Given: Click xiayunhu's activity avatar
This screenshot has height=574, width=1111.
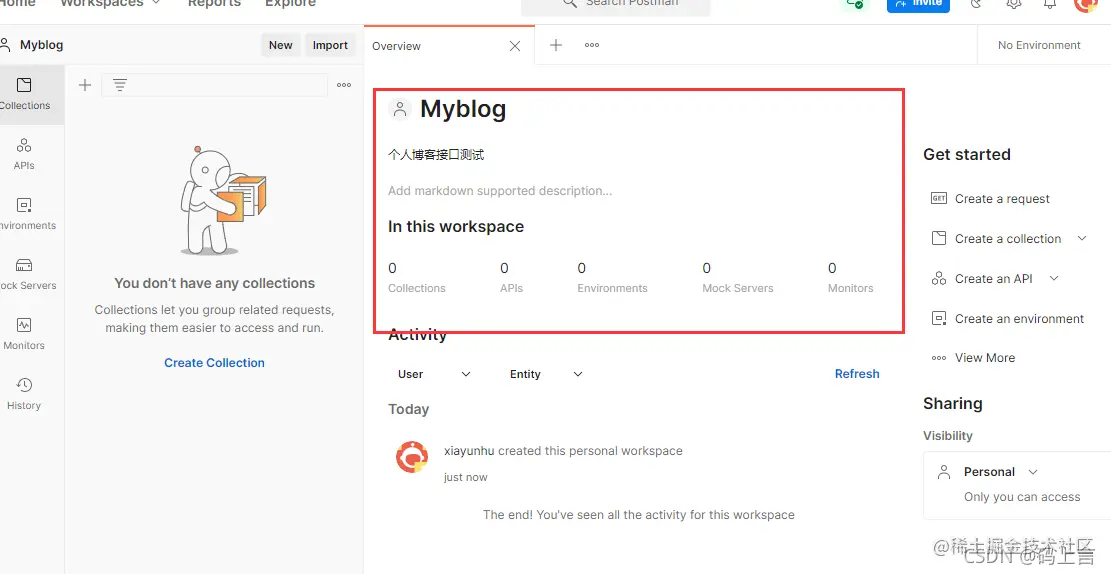Looking at the screenshot, I should pyautogui.click(x=412, y=456).
